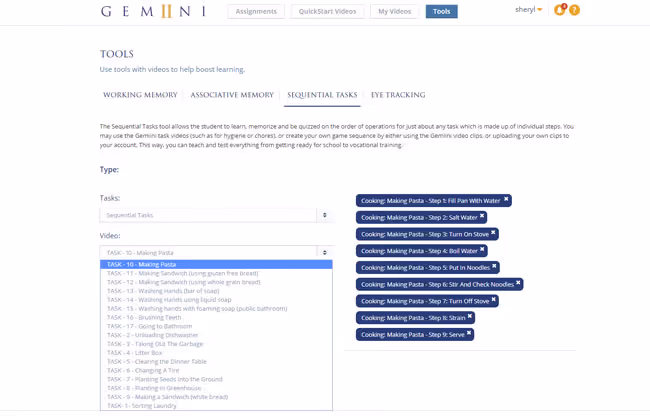This screenshot has height=416, width=650.
Task: Go to the Associative Memory tab
Action: pyautogui.click(x=232, y=95)
